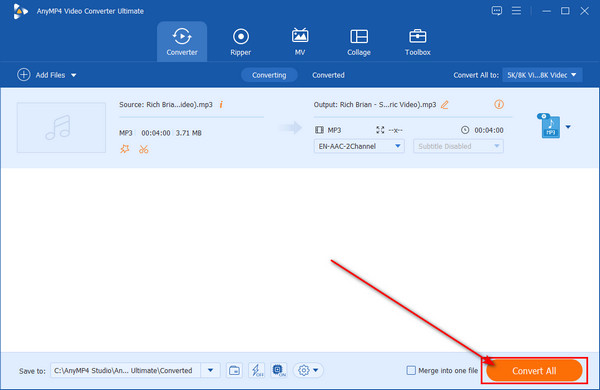Rename output file with pencil icon

coord(445,104)
